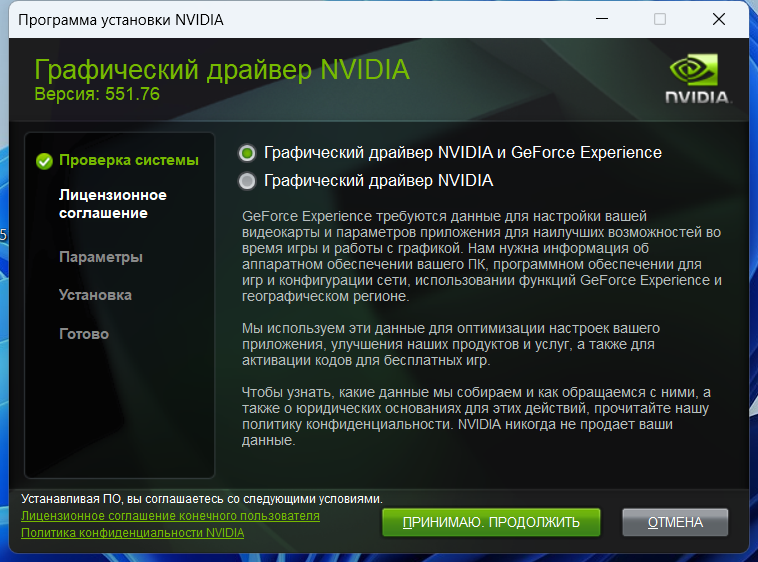Click the paragraph starting GeForce Experience требуются
The height and width of the screenshot is (562, 758).
click(x=481, y=256)
